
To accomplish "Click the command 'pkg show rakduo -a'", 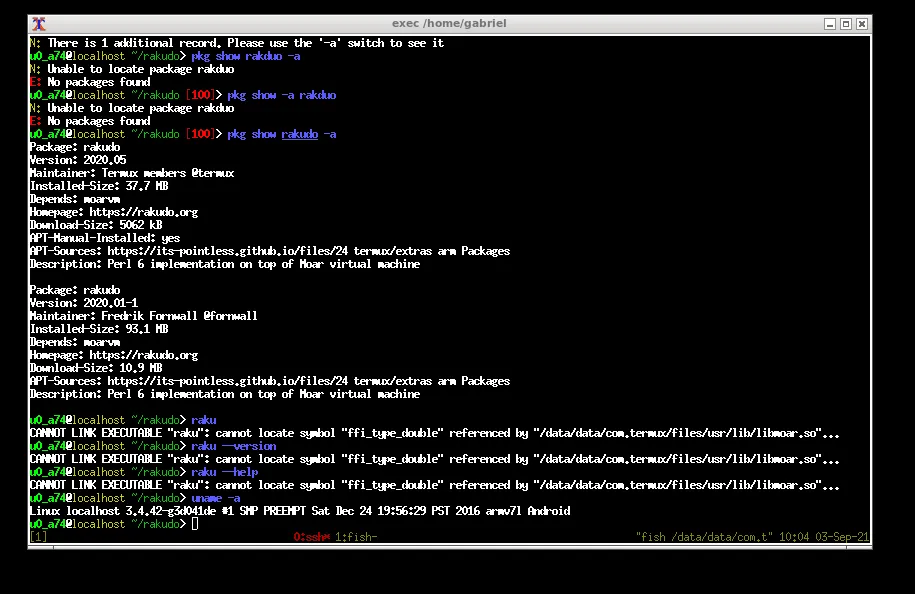I will [x=246, y=56].
